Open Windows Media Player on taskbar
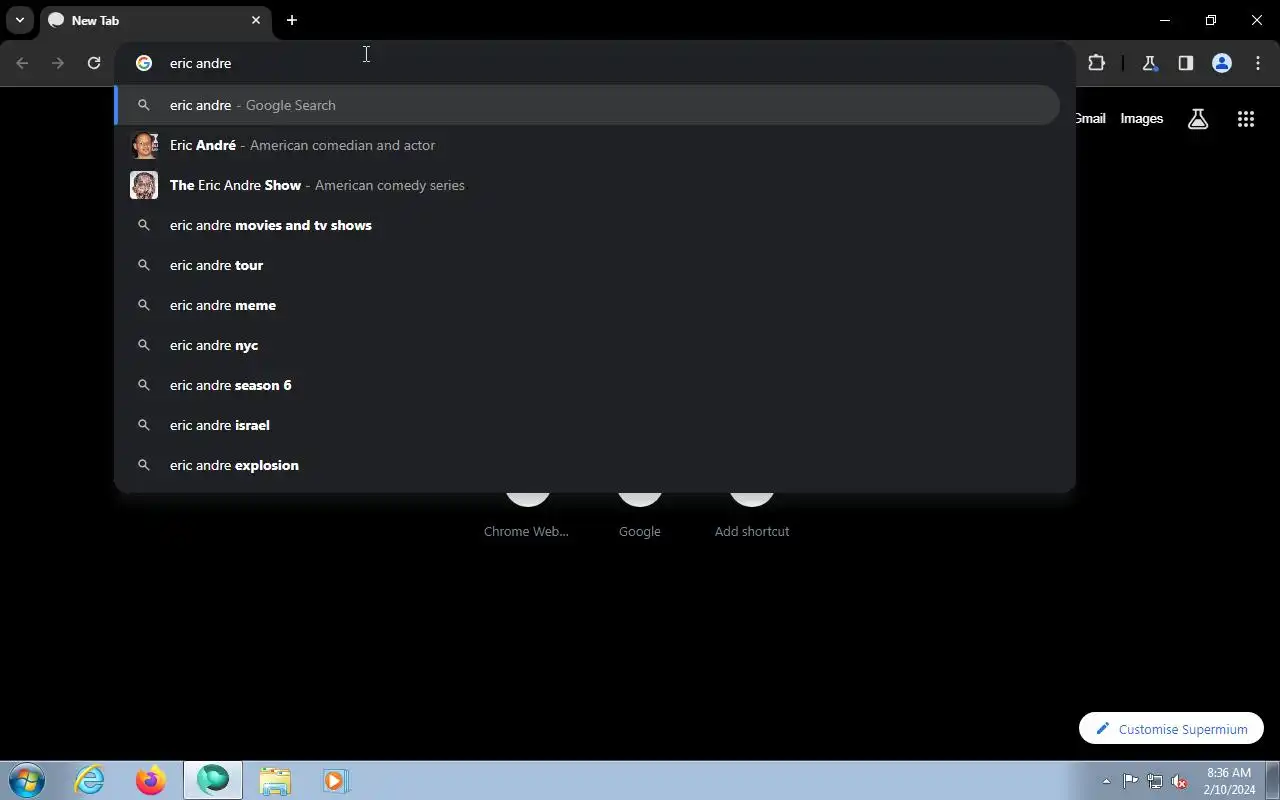The image size is (1280, 800). coord(335,780)
